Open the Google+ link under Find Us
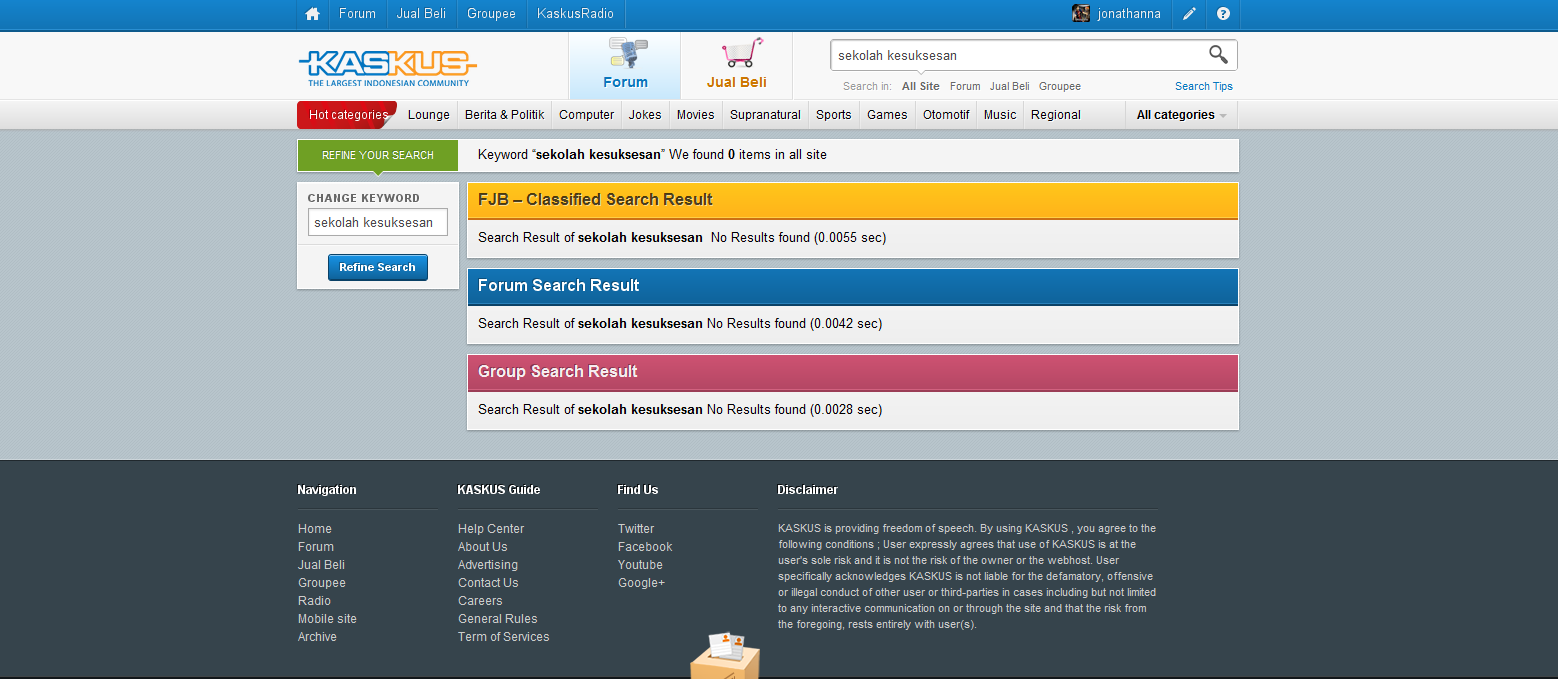This screenshot has height=679, width=1558. point(641,583)
